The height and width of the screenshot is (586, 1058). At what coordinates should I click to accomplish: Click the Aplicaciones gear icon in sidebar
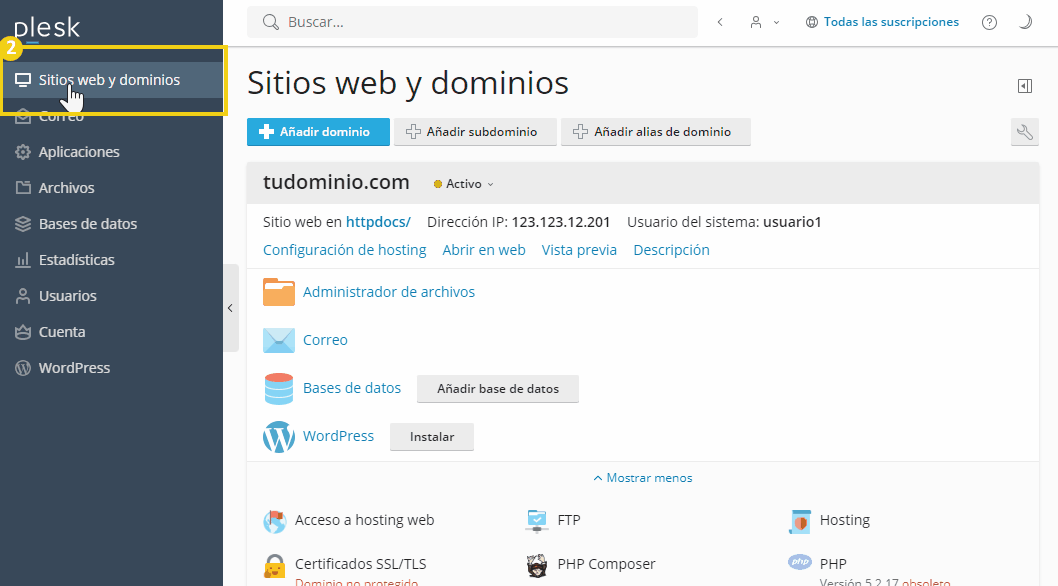[23, 152]
